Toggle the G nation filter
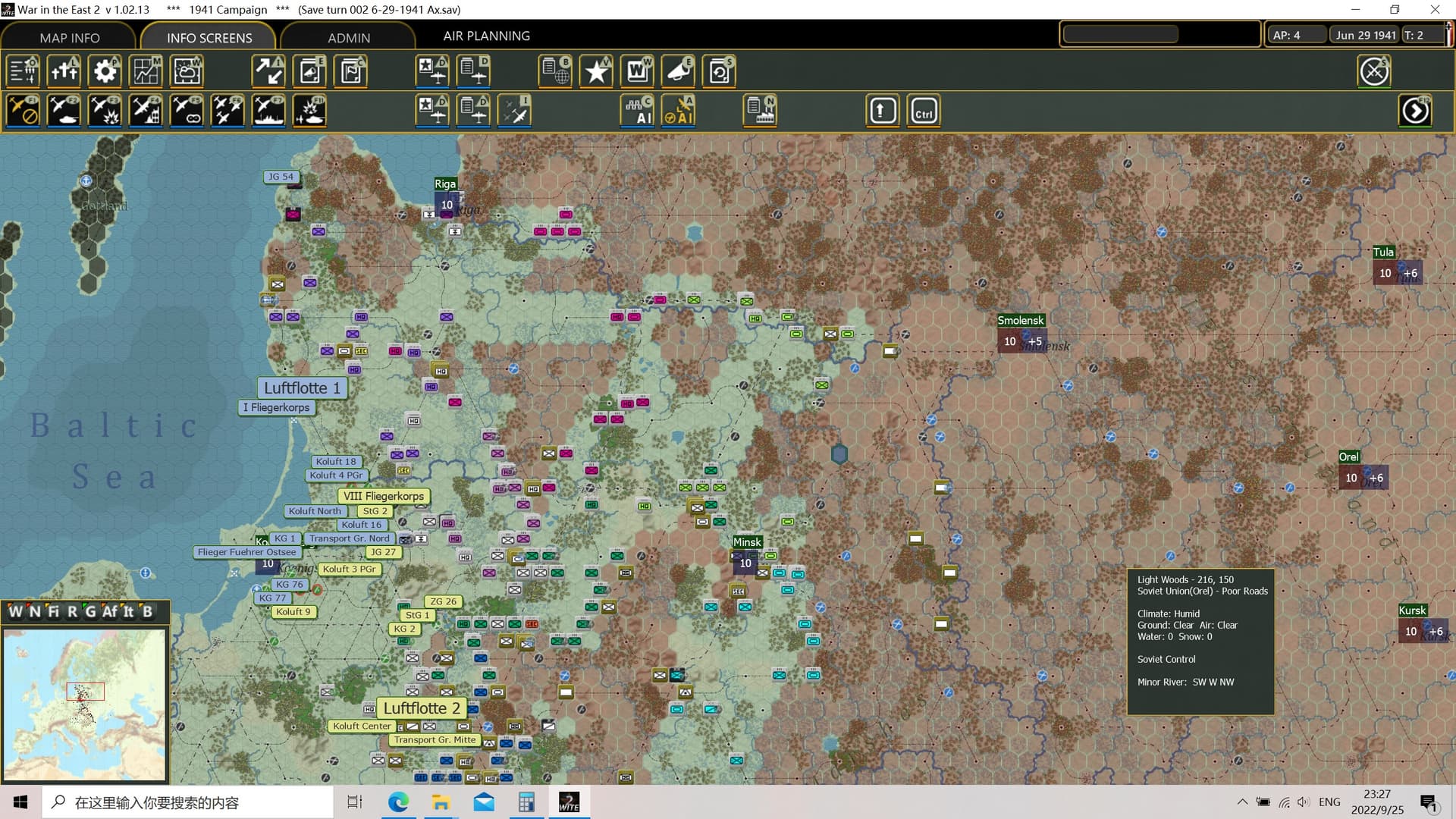 pos(90,611)
